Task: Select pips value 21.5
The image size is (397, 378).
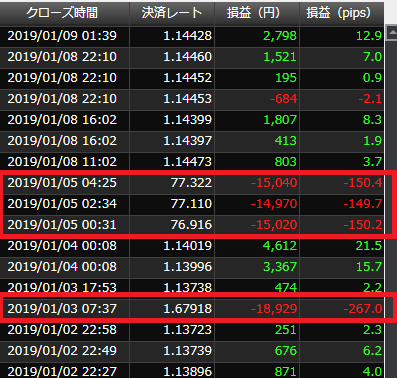Action: [x=369, y=245]
